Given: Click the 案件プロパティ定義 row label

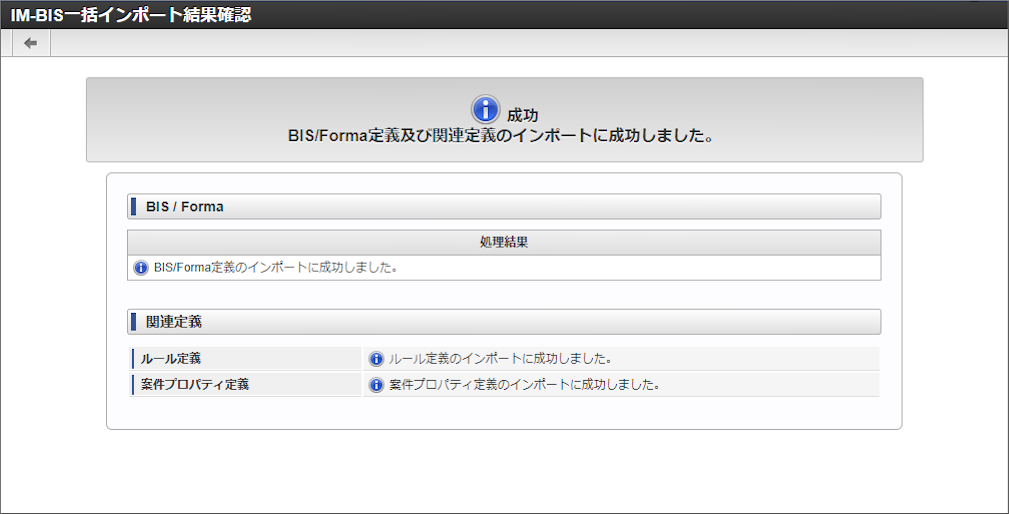Looking at the screenshot, I should coord(245,385).
